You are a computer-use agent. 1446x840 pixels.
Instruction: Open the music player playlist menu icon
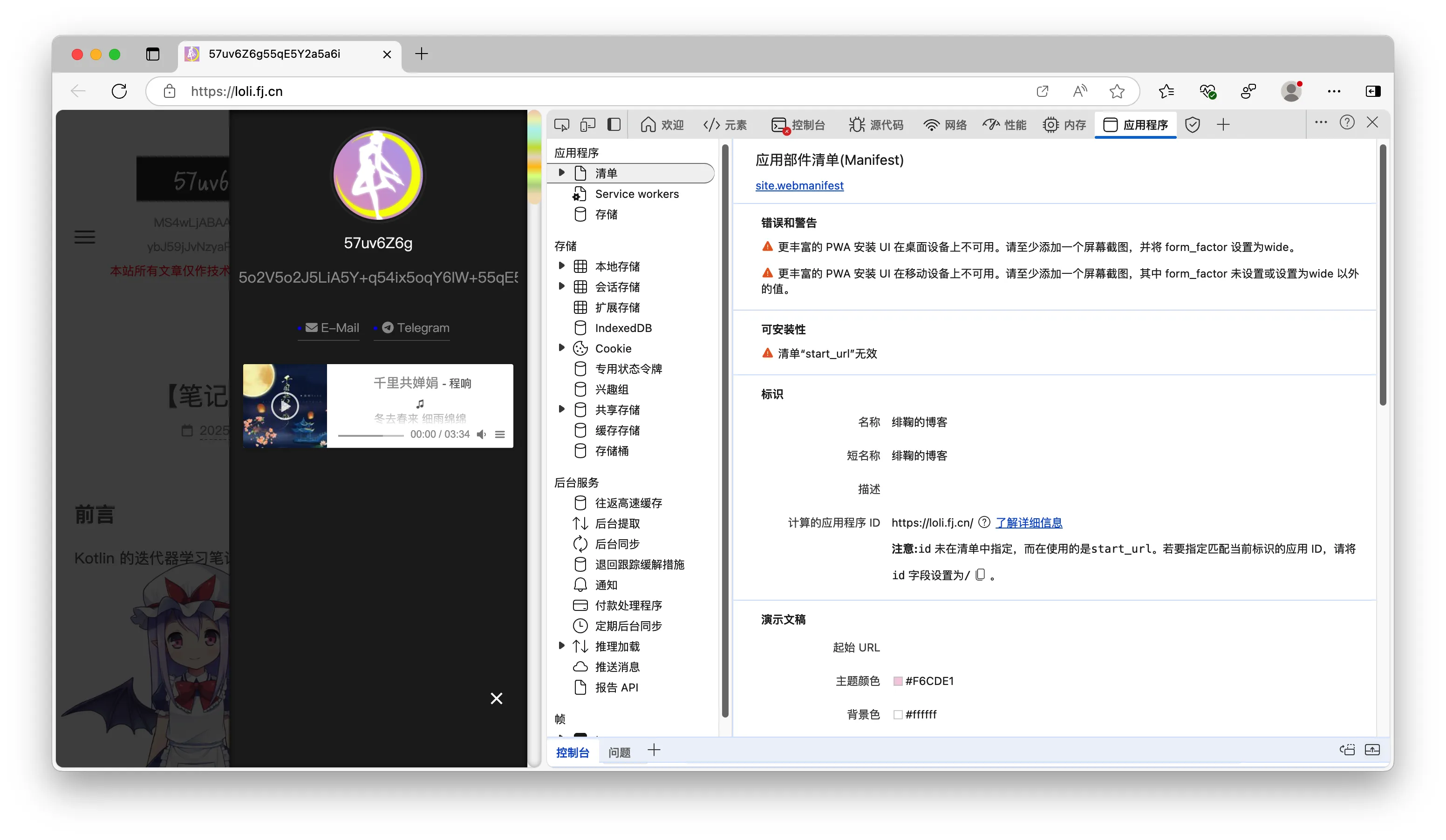500,434
